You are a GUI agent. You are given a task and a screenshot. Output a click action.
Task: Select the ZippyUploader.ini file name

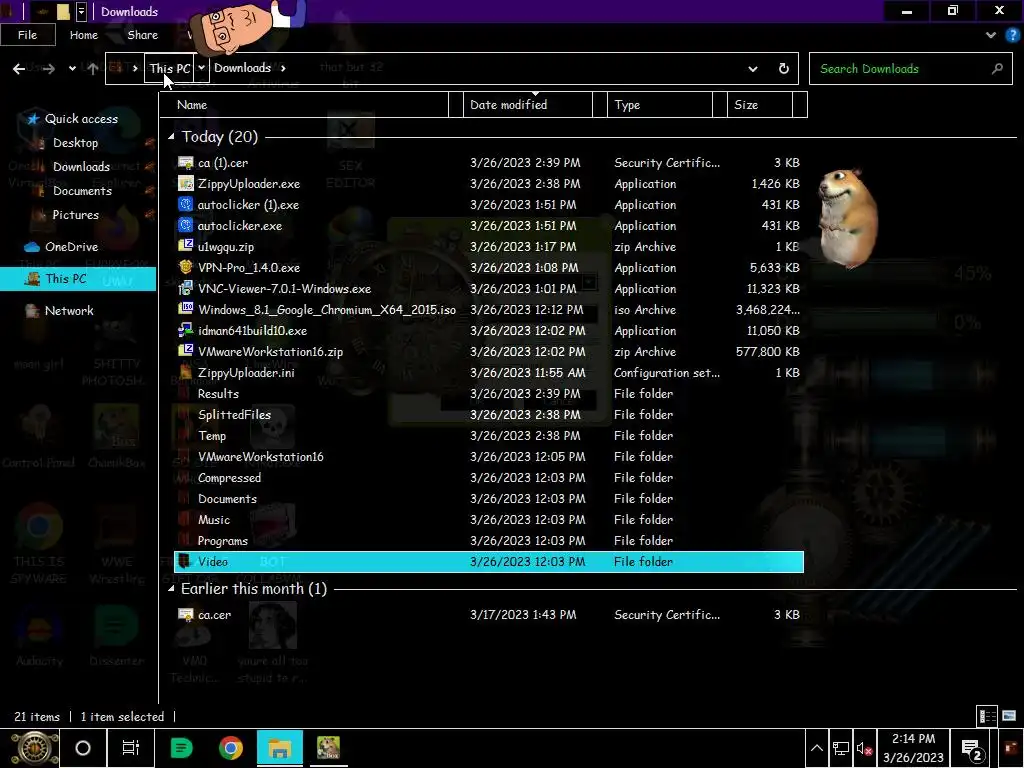(246, 373)
